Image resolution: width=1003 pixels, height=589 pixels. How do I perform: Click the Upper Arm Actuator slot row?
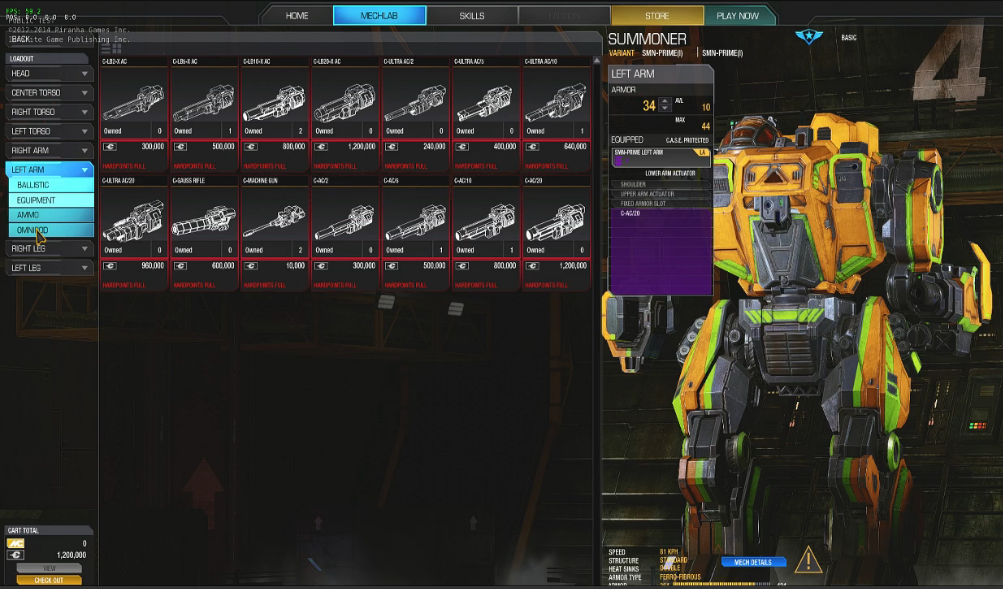[x=660, y=194]
